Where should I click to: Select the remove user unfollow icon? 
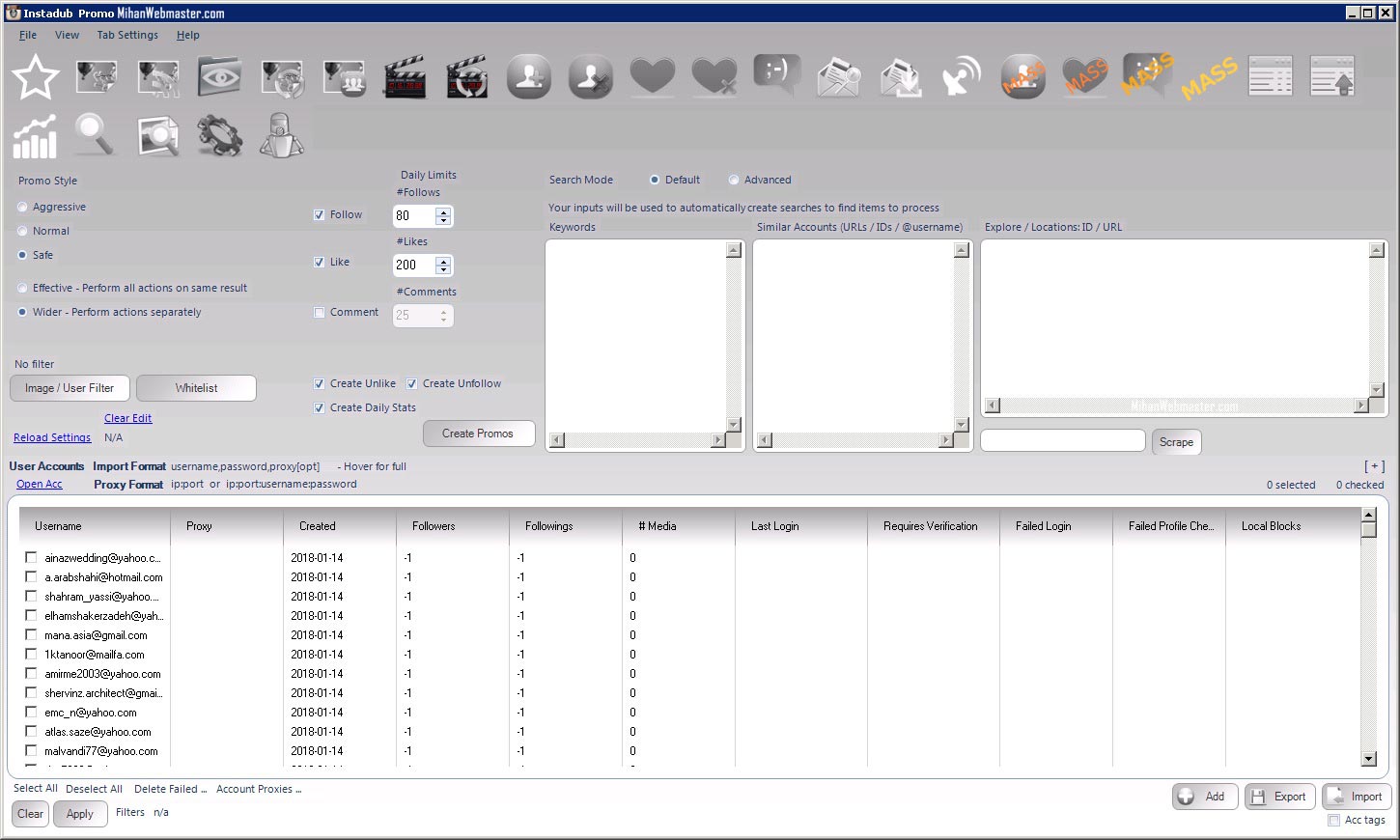(x=590, y=77)
